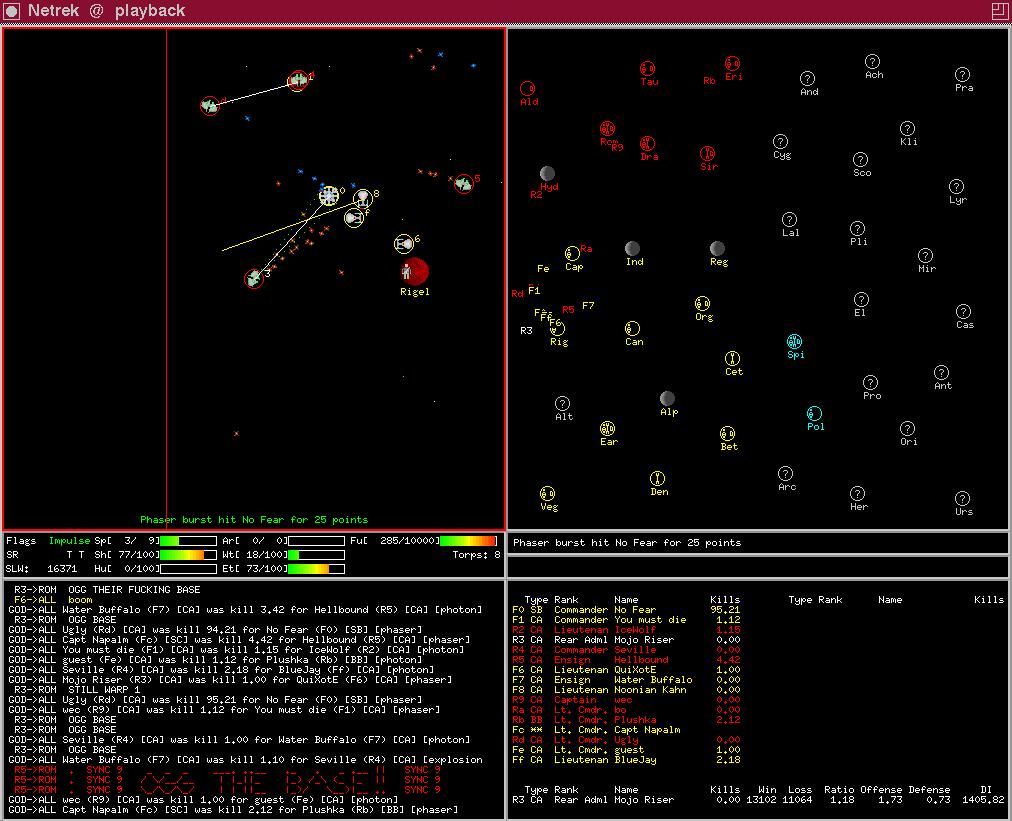Click the Impulse flag indicator
1012x821 pixels.
tap(69, 541)
